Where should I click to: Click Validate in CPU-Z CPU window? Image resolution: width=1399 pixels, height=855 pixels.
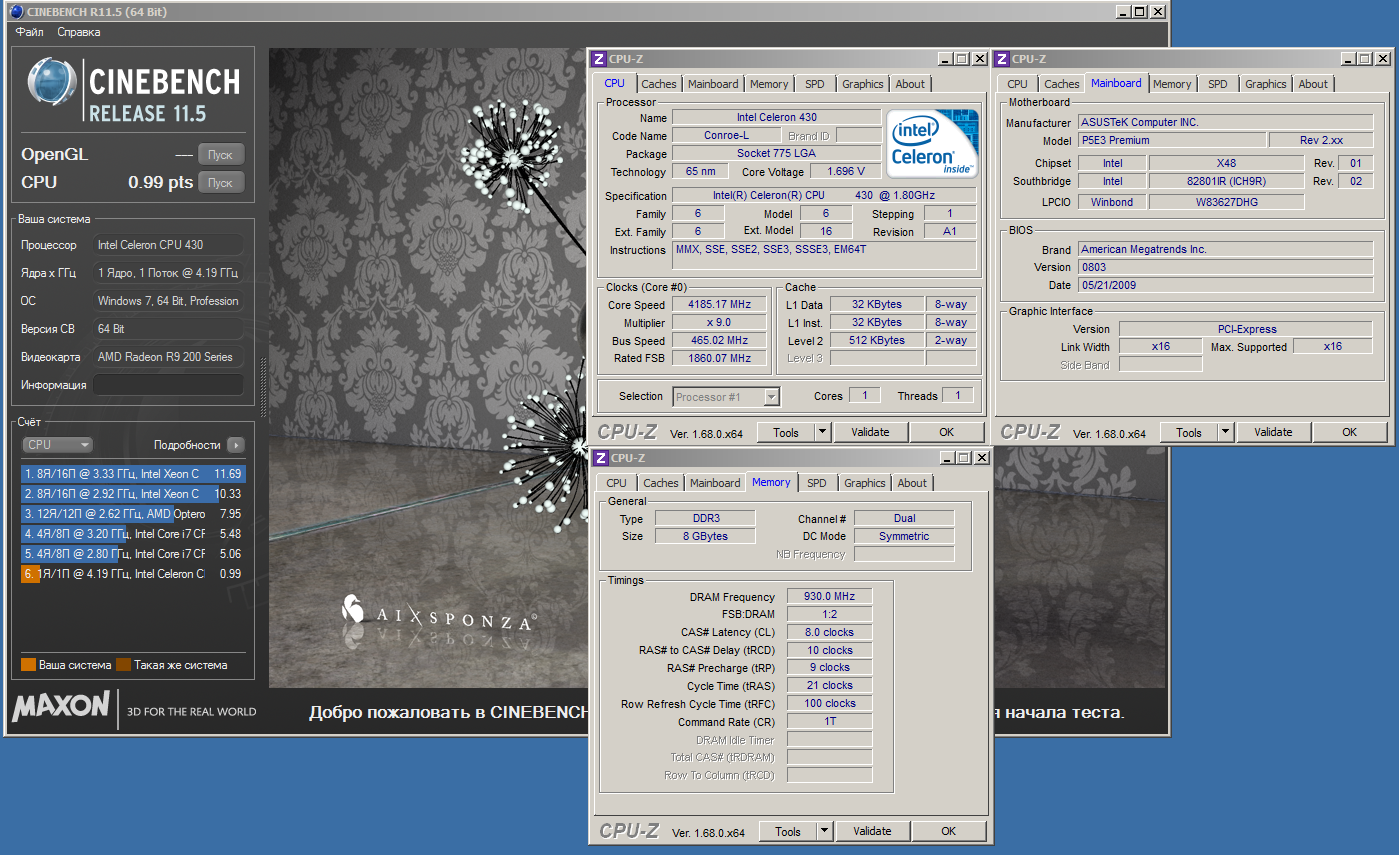(870, 432)
